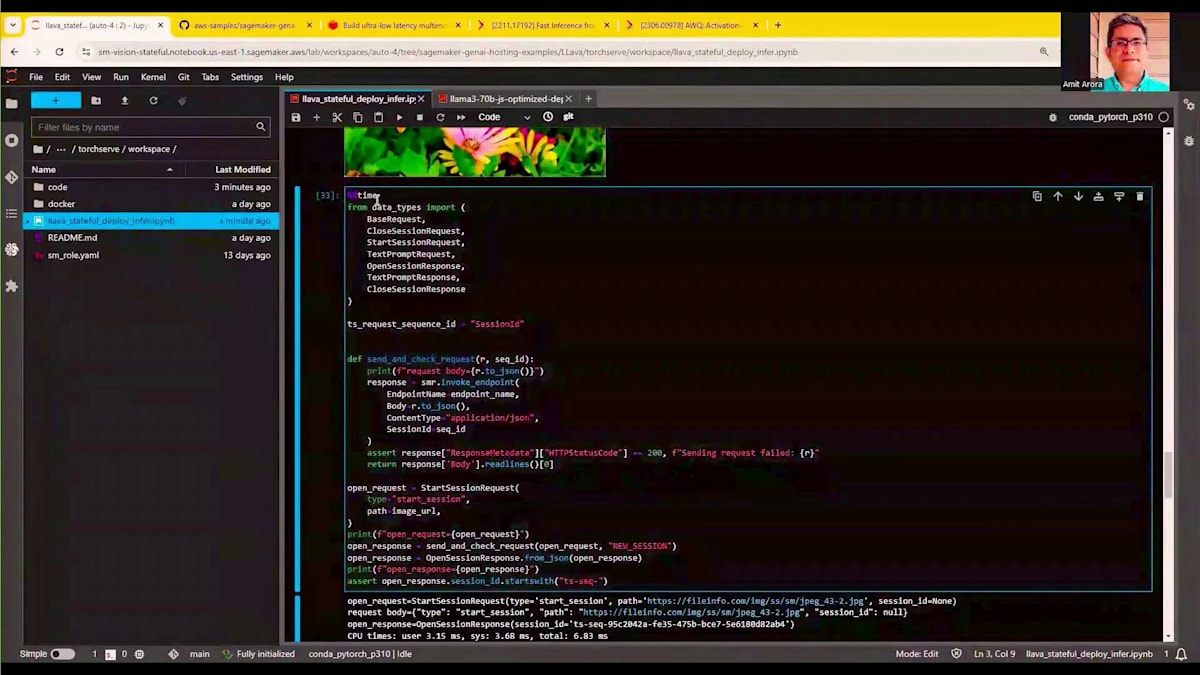This screenshot has width=1200, height=675.
Task: Open the git button in the notebook toolbar
Action: tap(568, 117)
